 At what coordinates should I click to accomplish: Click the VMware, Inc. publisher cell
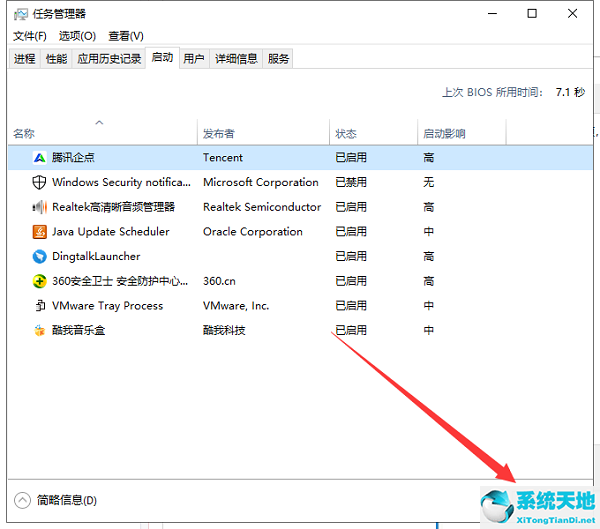(236, 306)
